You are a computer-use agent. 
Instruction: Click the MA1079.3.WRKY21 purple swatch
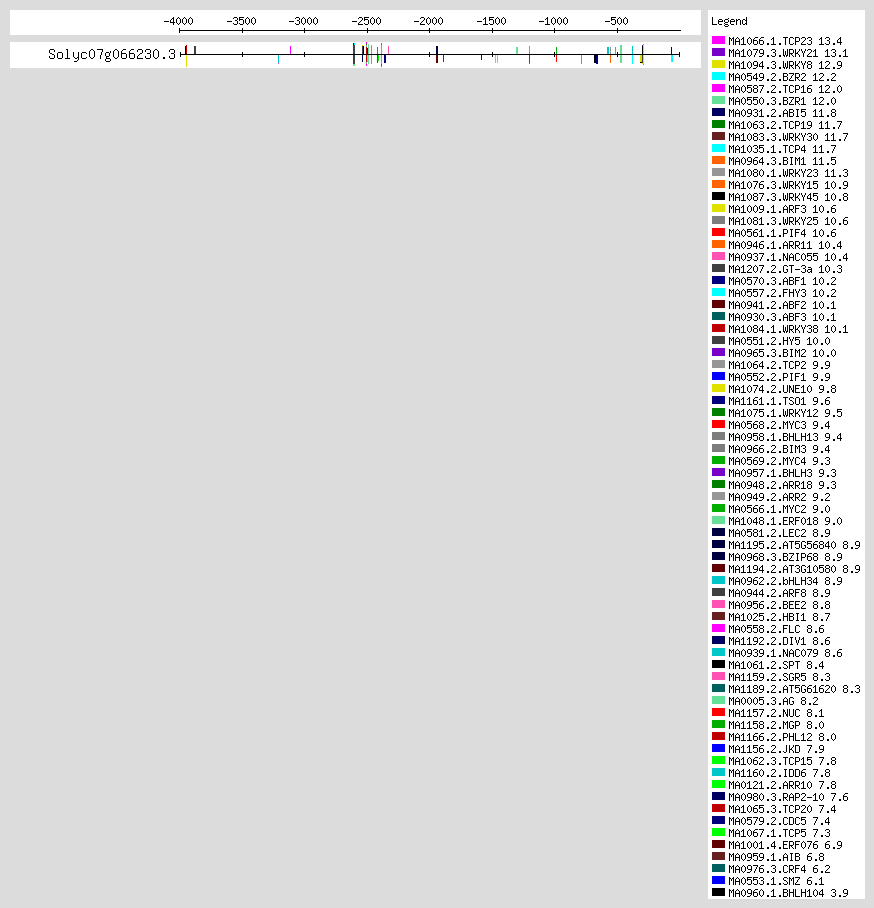718,53
